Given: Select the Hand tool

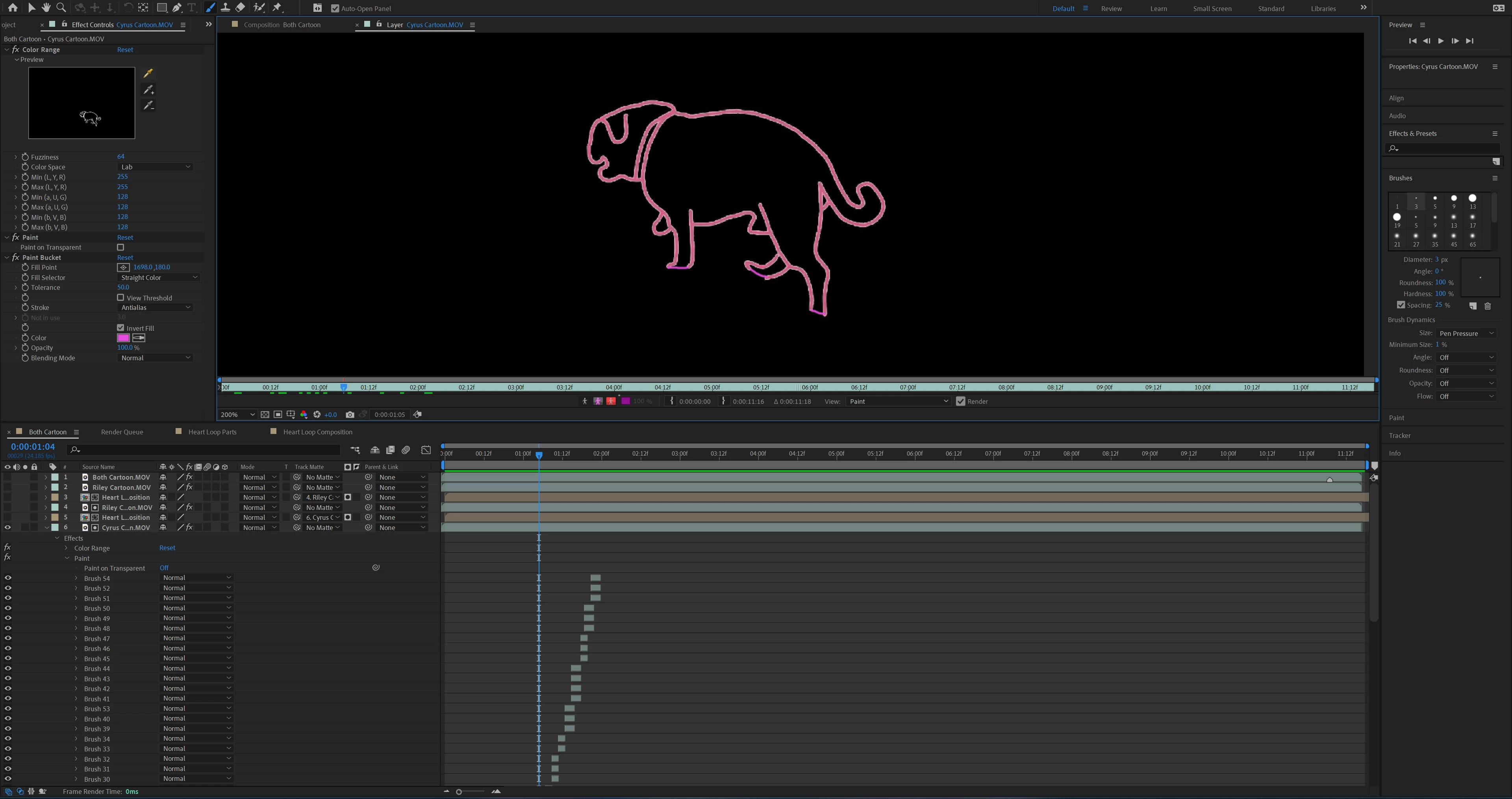Looking at the screenshot, I should [x=46, y=7].
